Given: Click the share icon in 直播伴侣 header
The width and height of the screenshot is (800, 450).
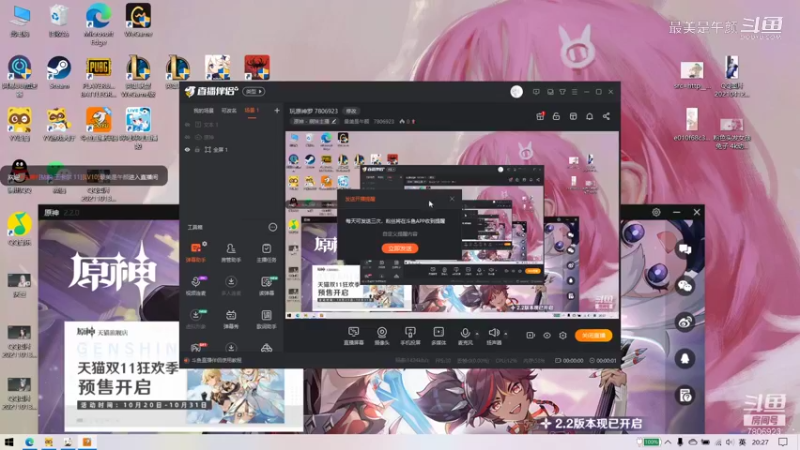Looking at the screenshot, I should (x=606, y=116).
